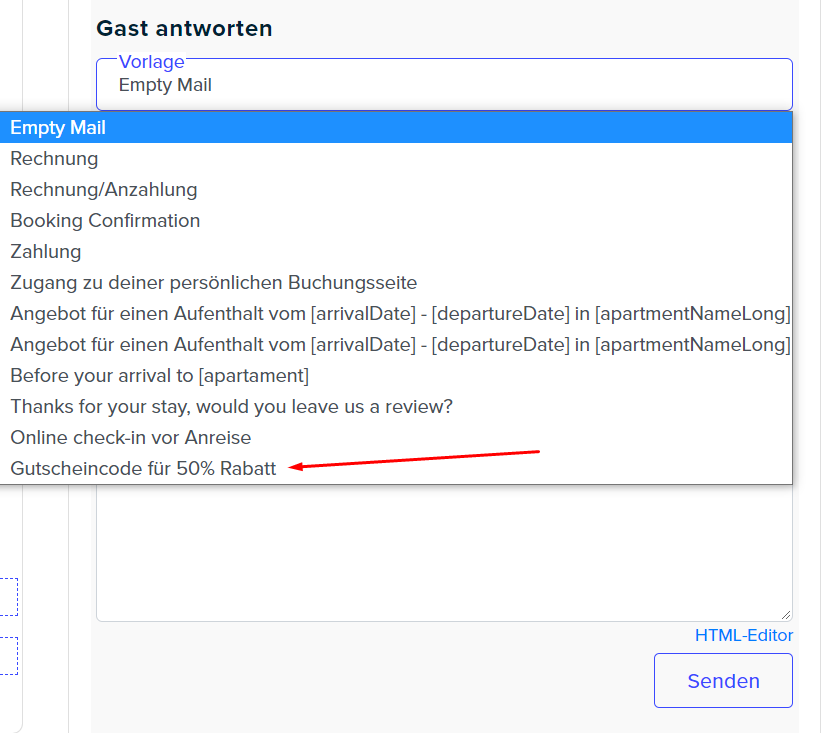Pick the second Angebot für einen Aufenthalt template
Viewport: 834px width, 733px height.
tap(396, 344)
